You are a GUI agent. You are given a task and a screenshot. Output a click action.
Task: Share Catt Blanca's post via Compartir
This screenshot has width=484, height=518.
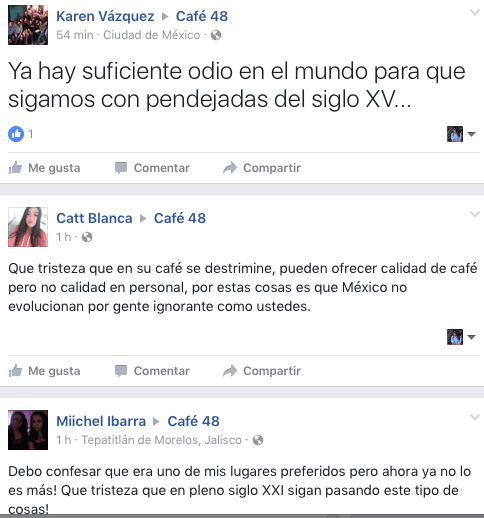[262, 371]
